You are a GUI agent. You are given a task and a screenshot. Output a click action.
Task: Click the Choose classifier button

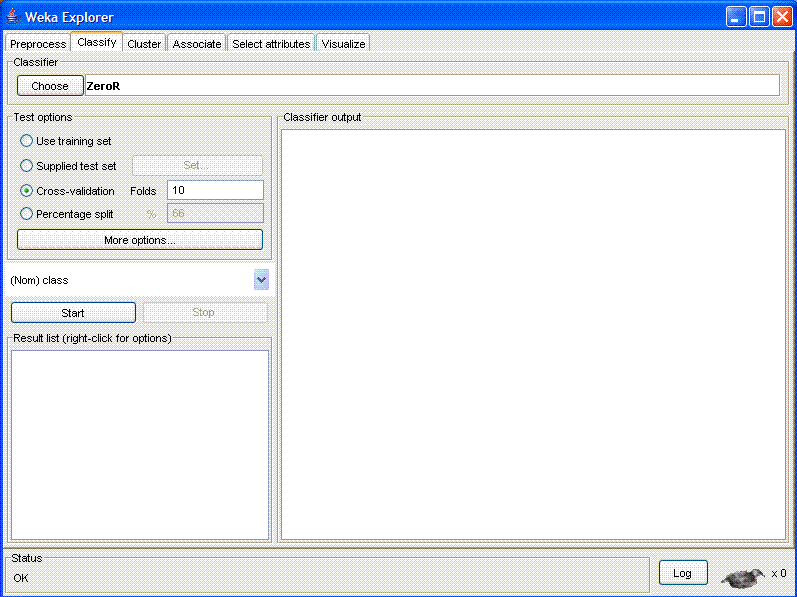pos(50,86)
